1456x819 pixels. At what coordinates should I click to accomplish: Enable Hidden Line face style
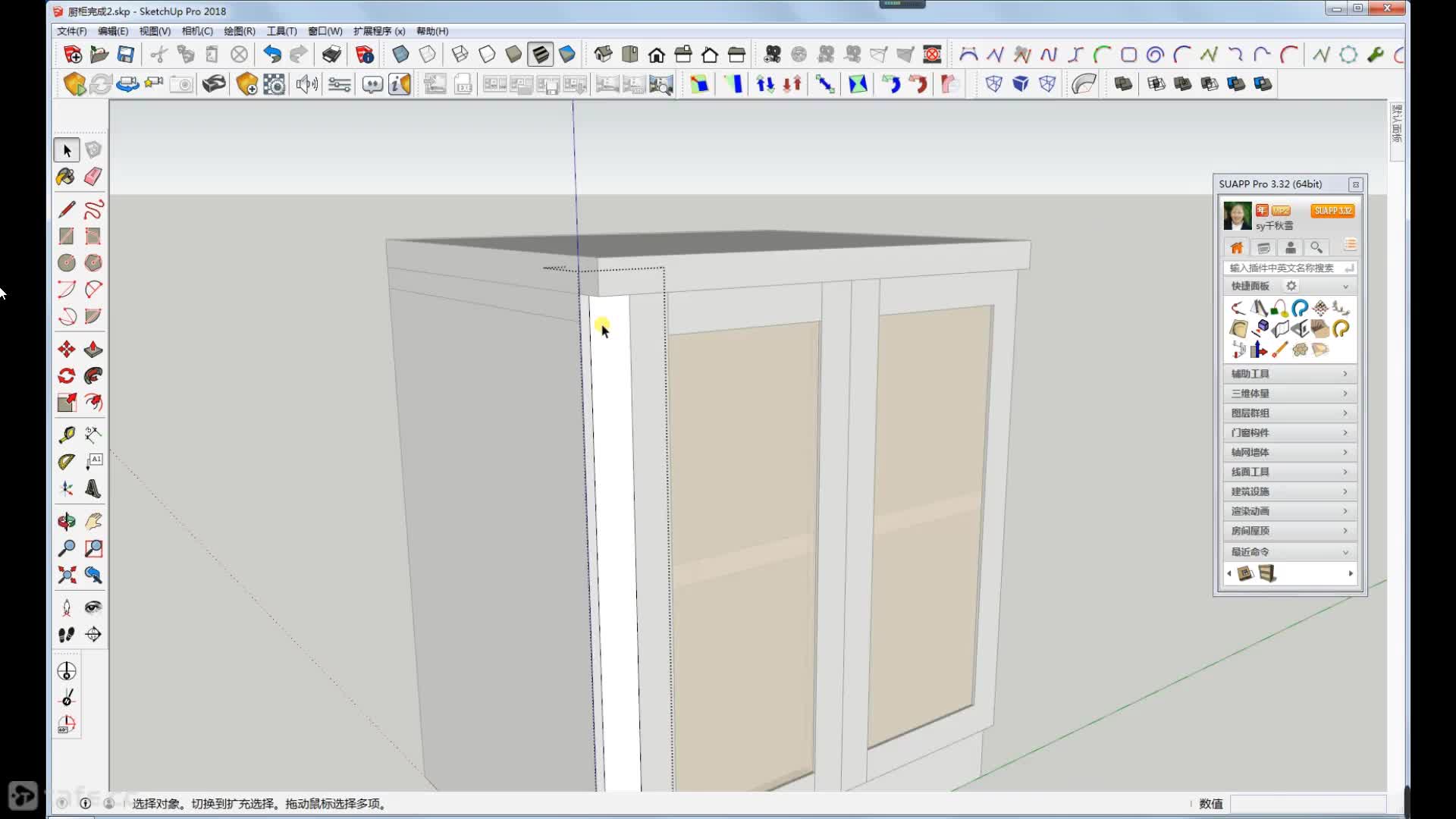(x=487, y=54)
